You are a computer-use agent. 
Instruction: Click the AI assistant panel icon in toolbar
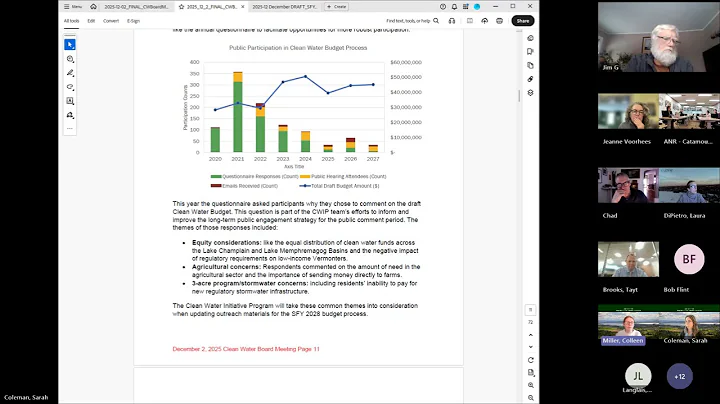pos(470,21)
